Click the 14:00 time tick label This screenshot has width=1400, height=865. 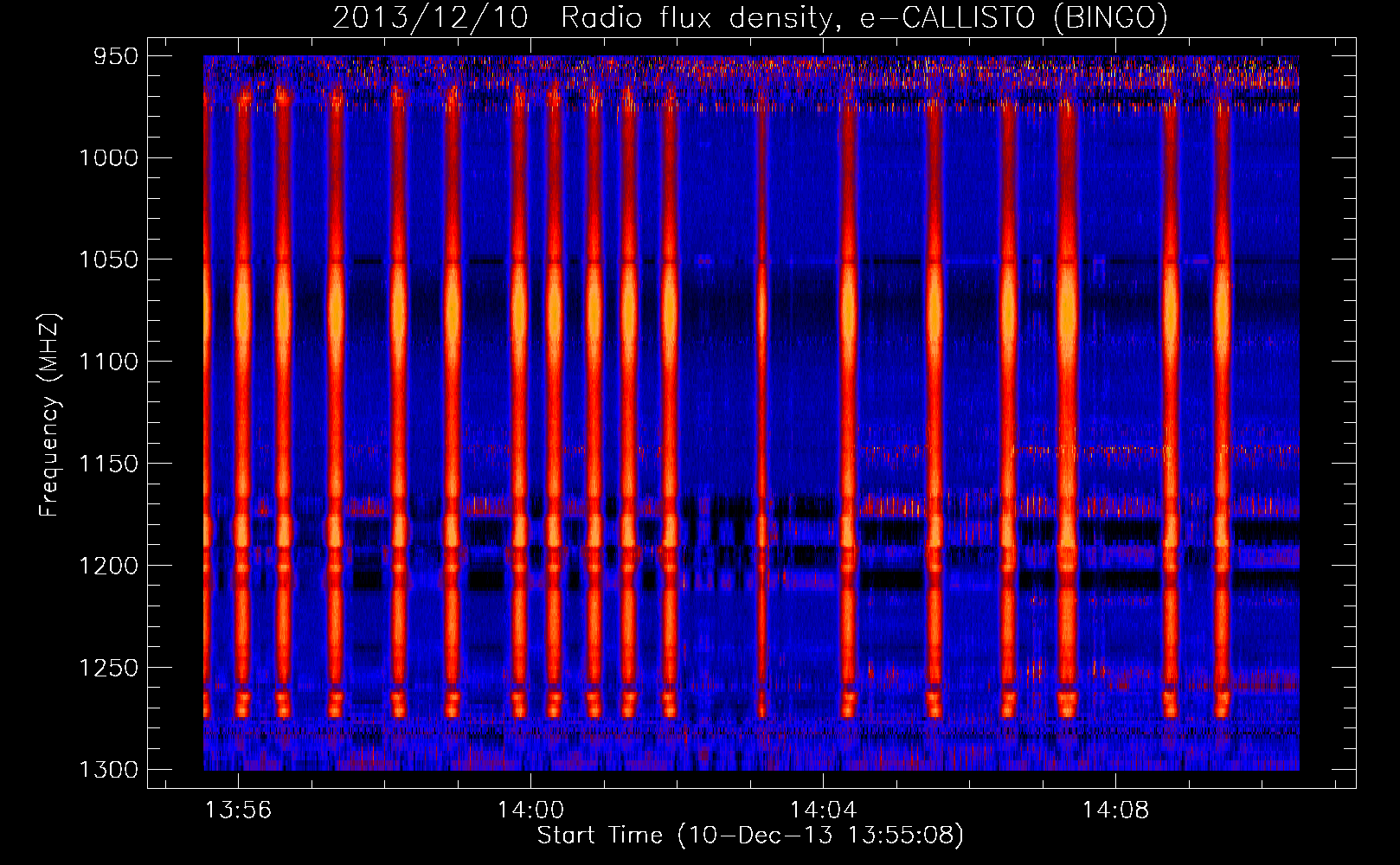(x=530, y=811)
